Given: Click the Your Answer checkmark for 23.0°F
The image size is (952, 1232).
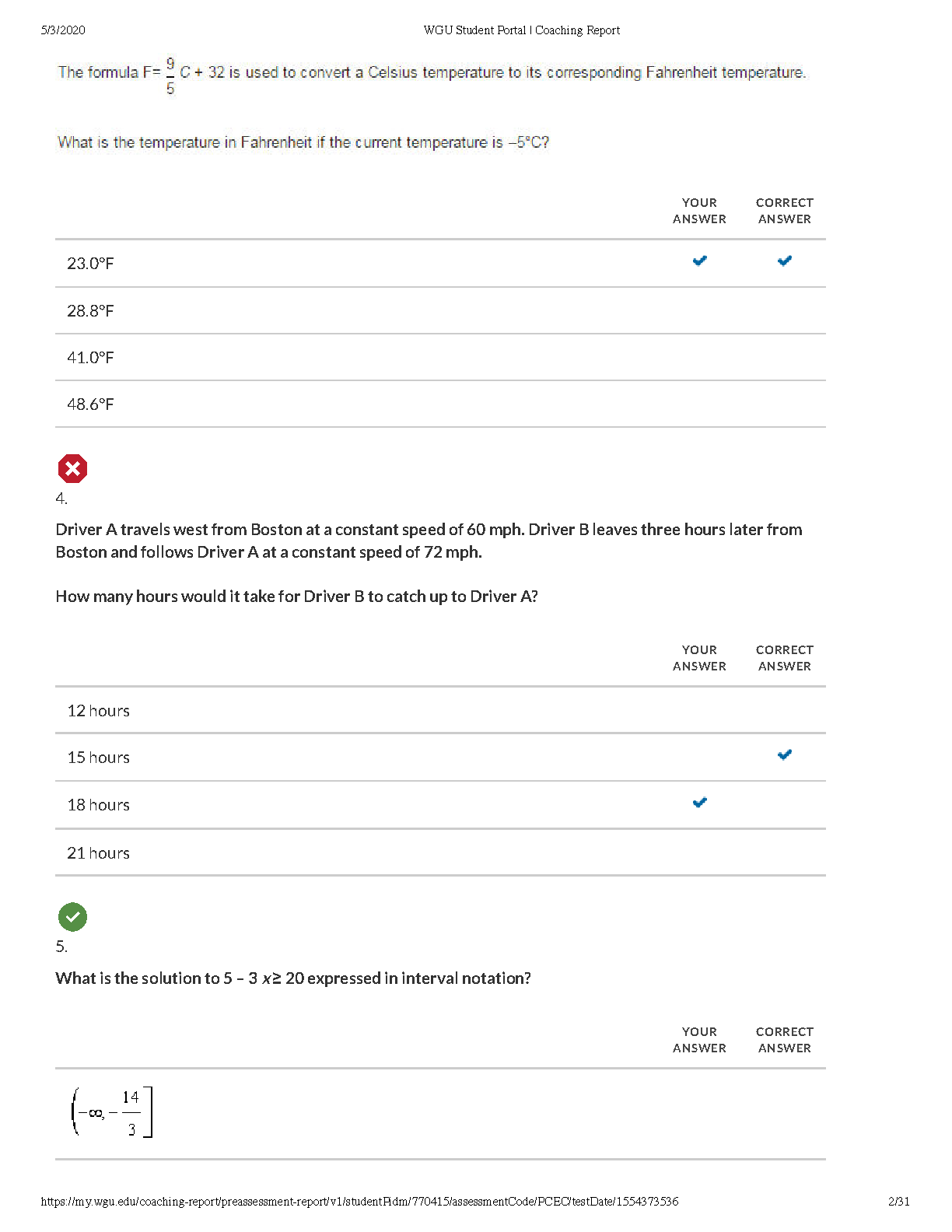Looking at the screenshot, I should [x=700, y=261].
